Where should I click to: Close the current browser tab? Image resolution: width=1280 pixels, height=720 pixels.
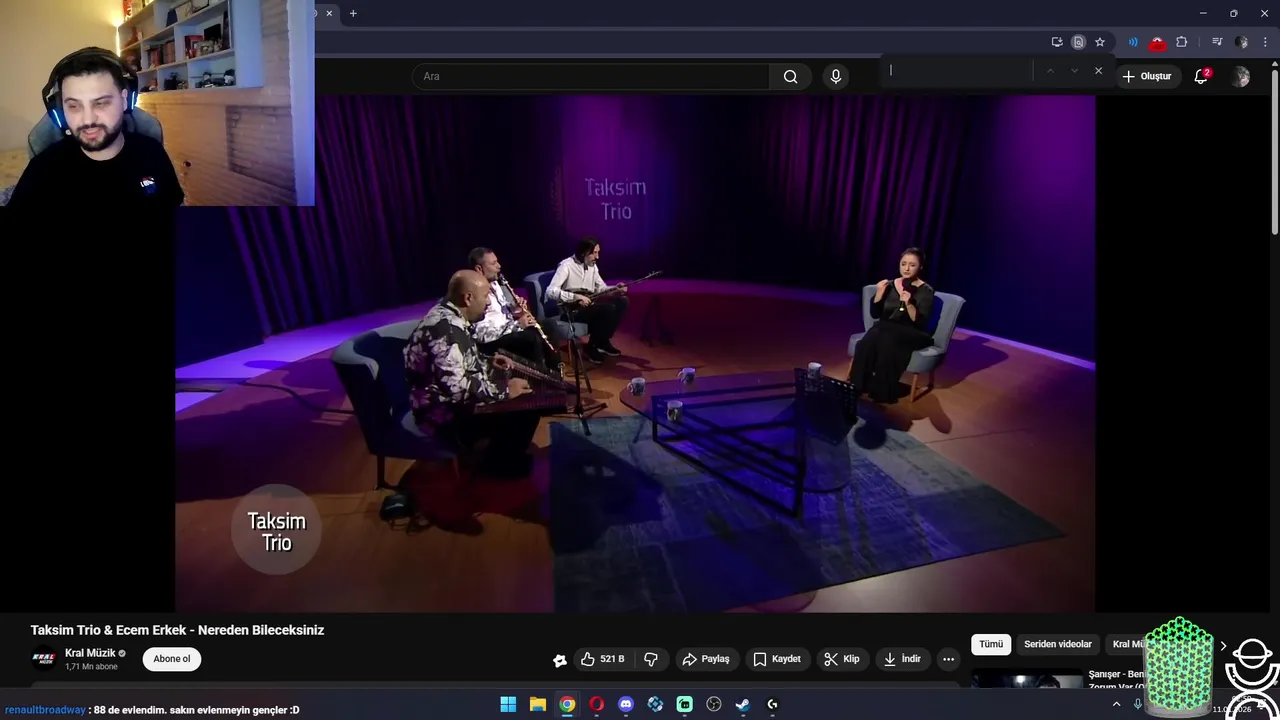pos(329,13)
